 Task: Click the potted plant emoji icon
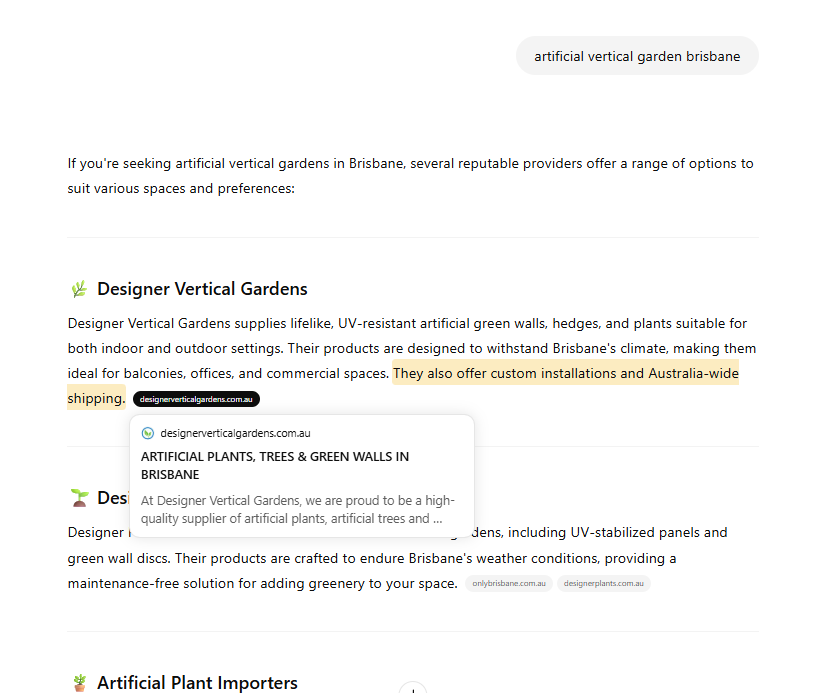[x=79, y=683]
